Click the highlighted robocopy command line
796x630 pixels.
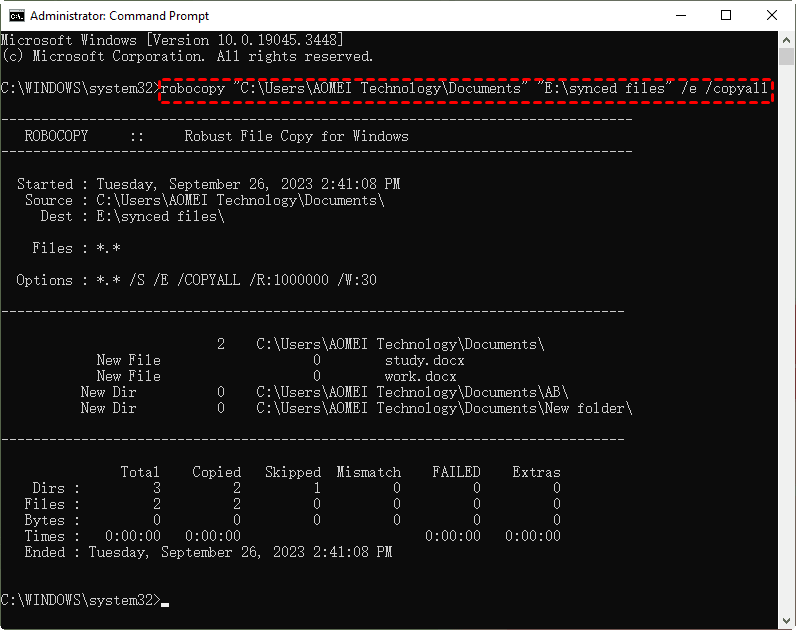click(x=466, y=89)
